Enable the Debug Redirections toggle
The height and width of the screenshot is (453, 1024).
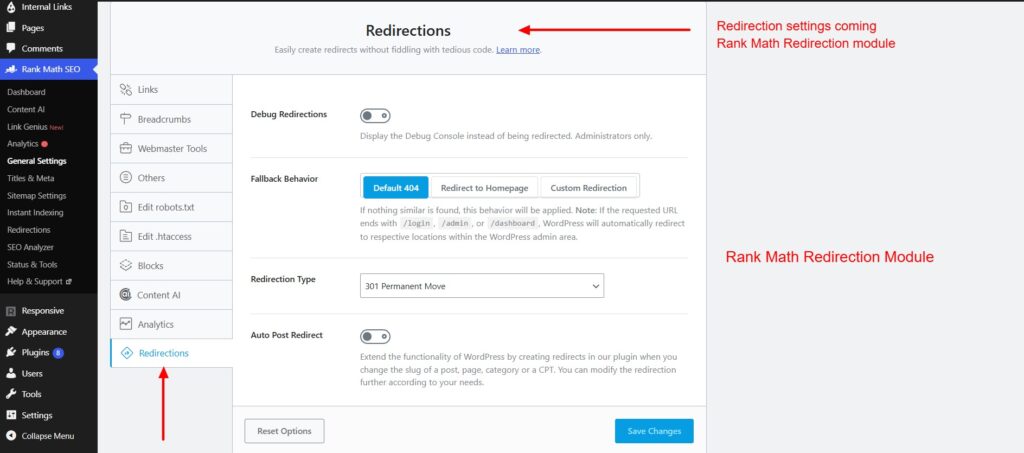tap(375, 116)
